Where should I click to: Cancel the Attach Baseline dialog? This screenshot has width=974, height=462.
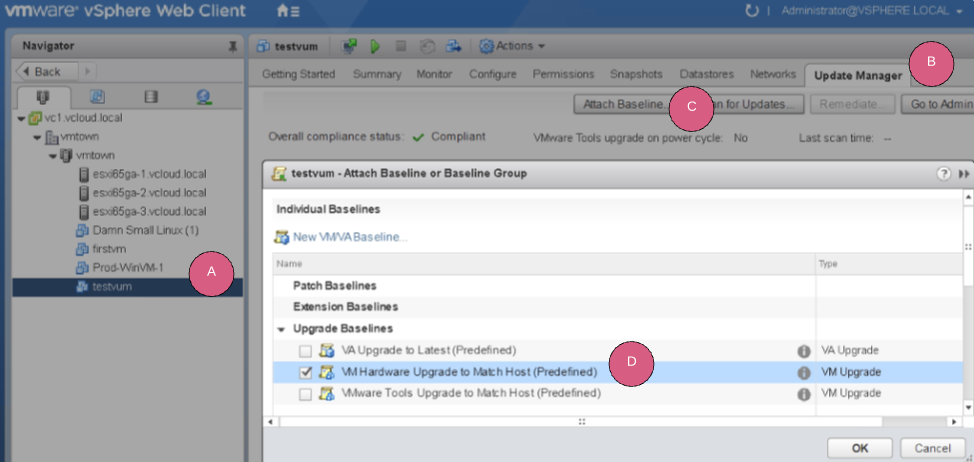click(x=932, y=448)
